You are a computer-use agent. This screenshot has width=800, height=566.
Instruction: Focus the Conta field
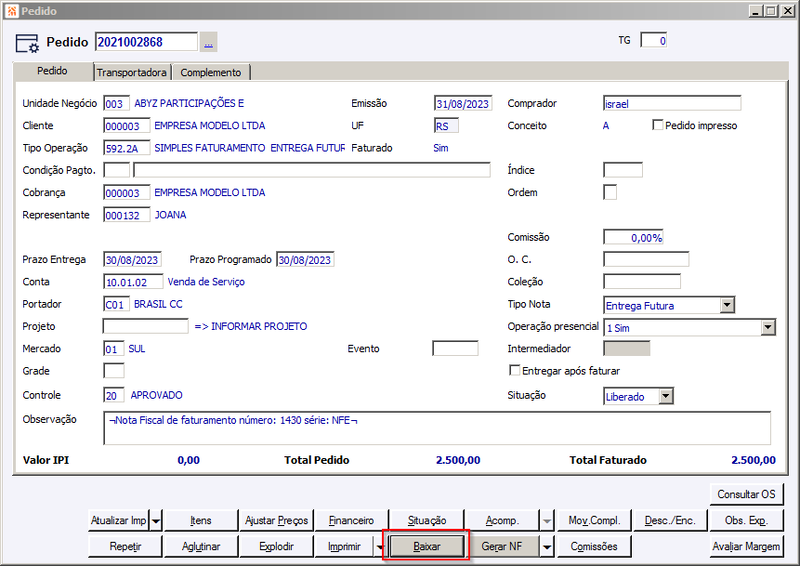133,282
